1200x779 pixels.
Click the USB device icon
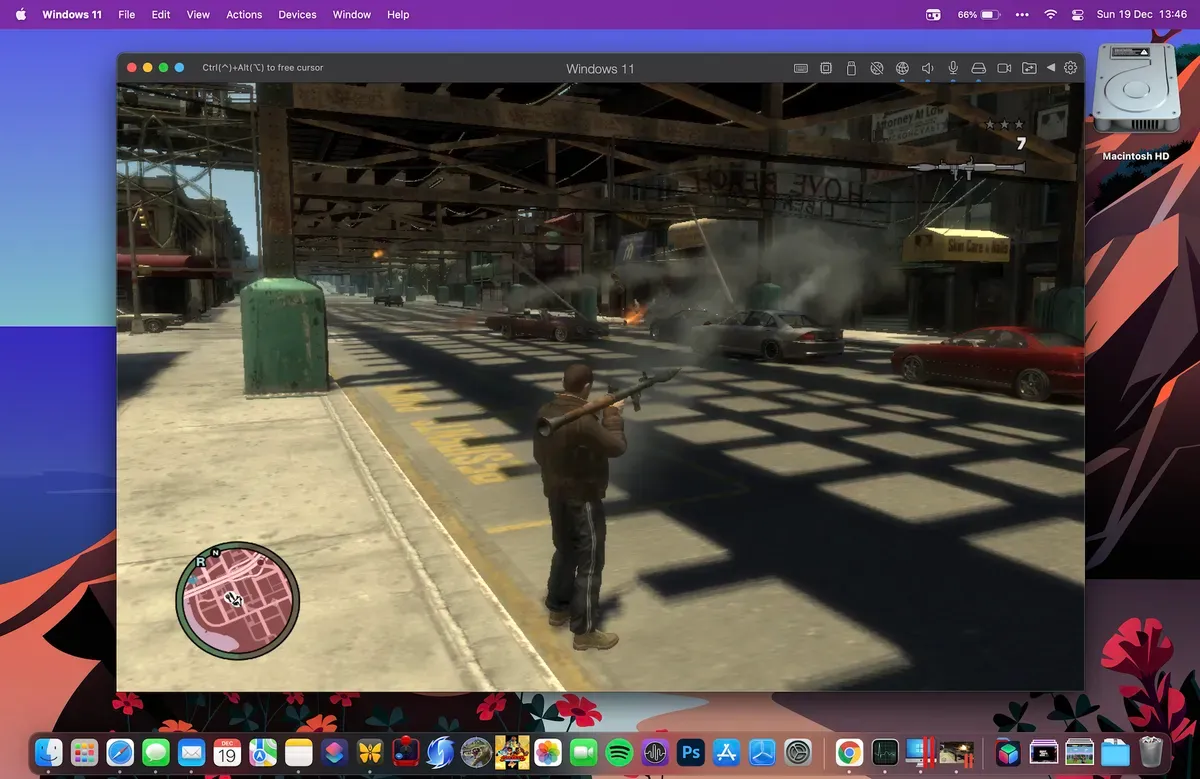point(851,68)
